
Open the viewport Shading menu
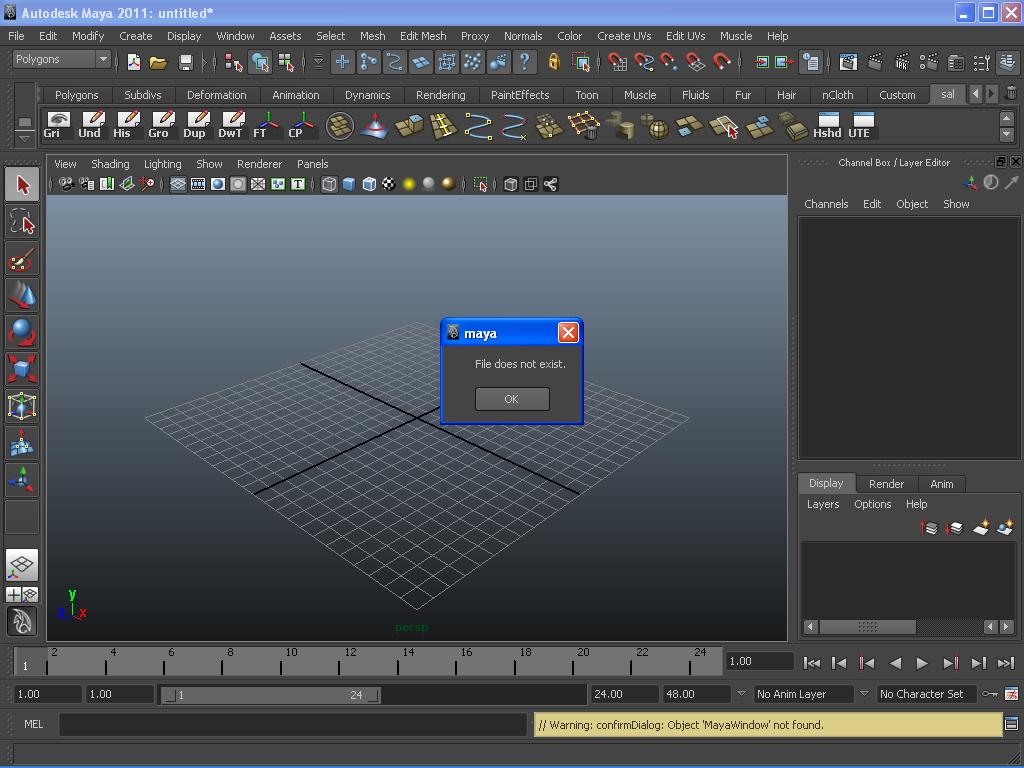pos(110,164)
